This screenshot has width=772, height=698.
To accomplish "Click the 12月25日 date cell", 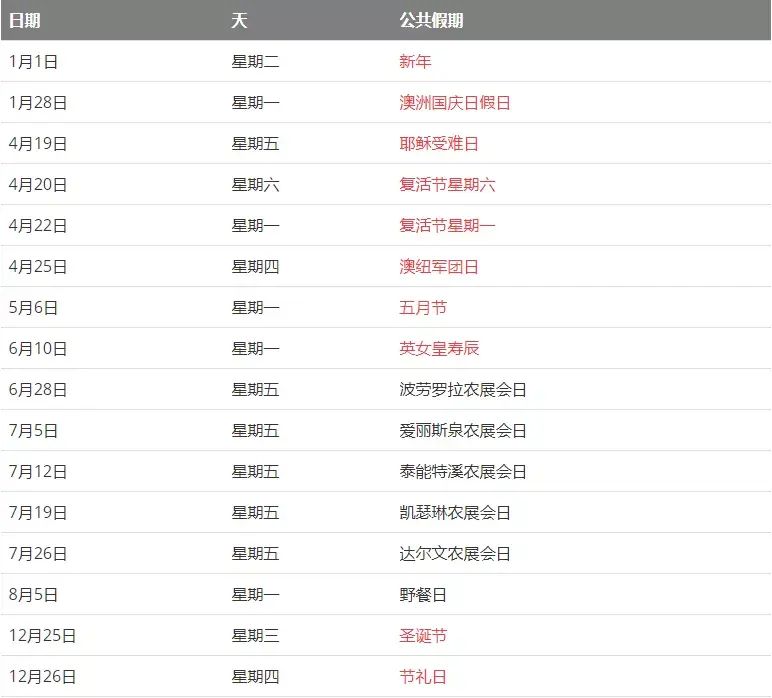I will pos(42,636).
